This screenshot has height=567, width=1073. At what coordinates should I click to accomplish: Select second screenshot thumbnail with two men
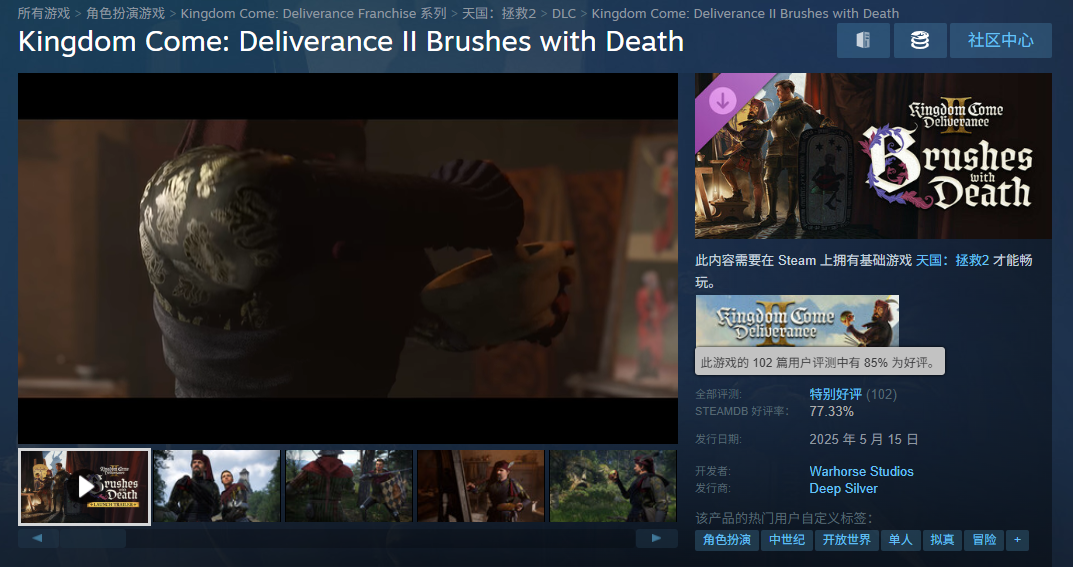pyautogui.click(x=217, y=486)
